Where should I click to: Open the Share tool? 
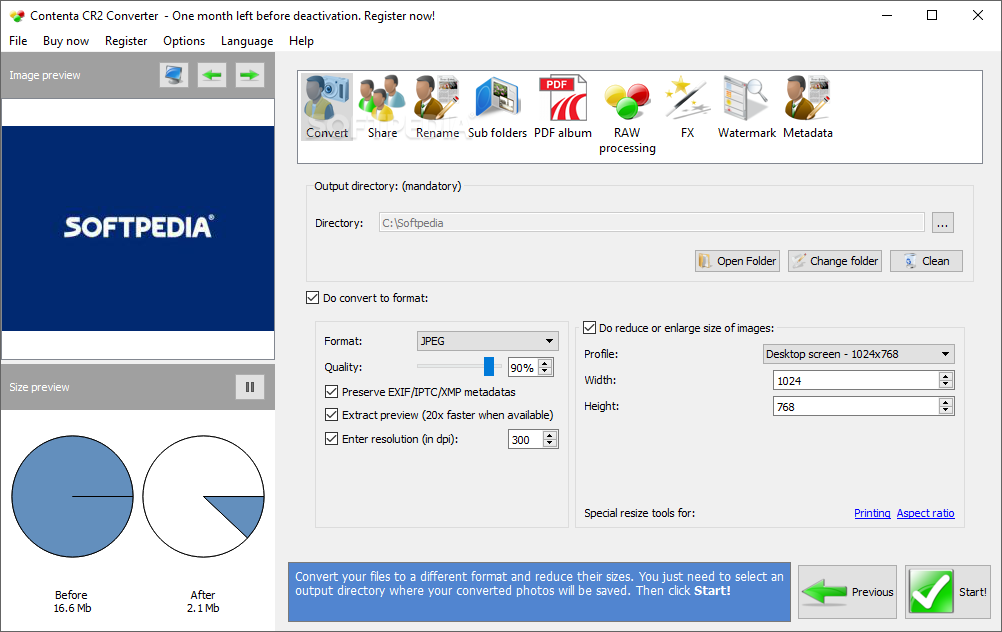pos(382,107)
